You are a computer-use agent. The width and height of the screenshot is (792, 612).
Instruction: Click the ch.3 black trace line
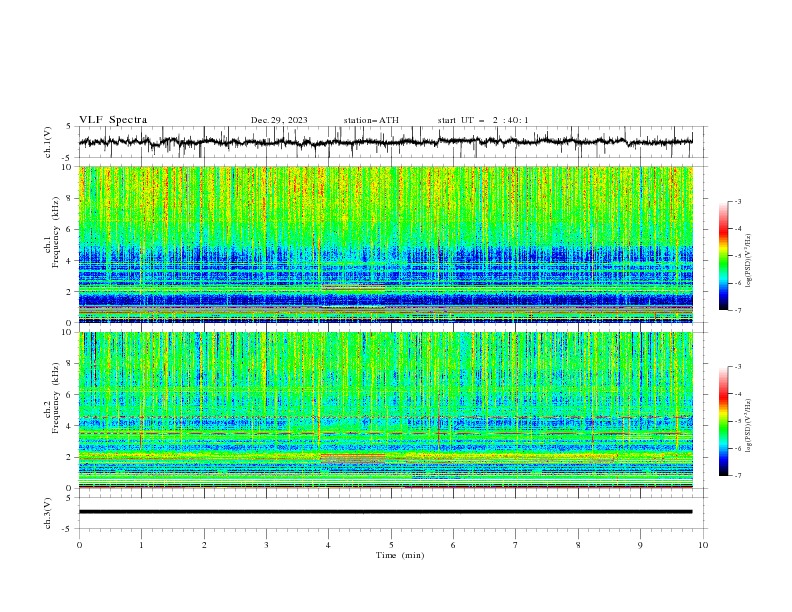tap(385, 512)
